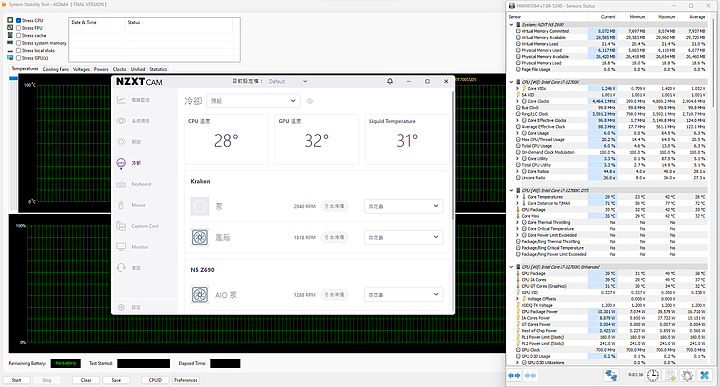Image resolution: width=720 pixels, height=387 pixels.
Task: Switch to Cooling Fans tab in AIDA64
Action: point(56,69)
